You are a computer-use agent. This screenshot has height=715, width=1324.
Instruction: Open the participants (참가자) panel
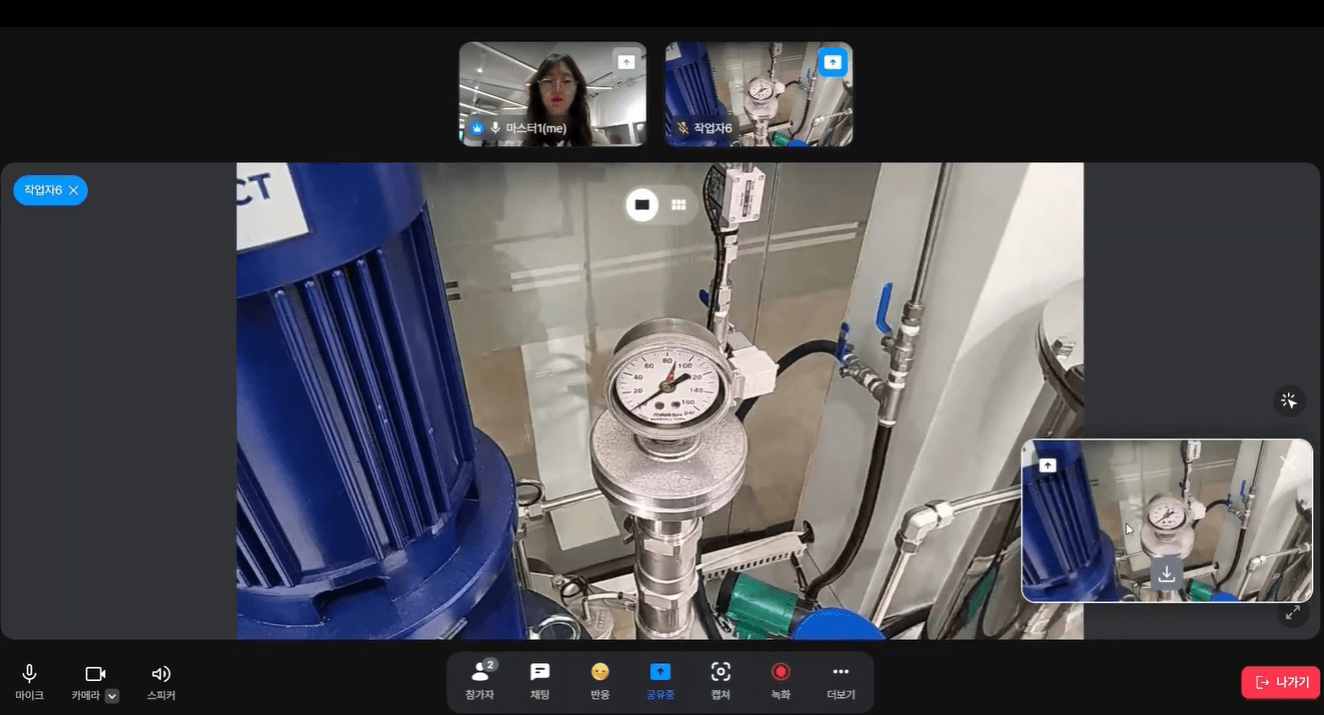(480, 682)
